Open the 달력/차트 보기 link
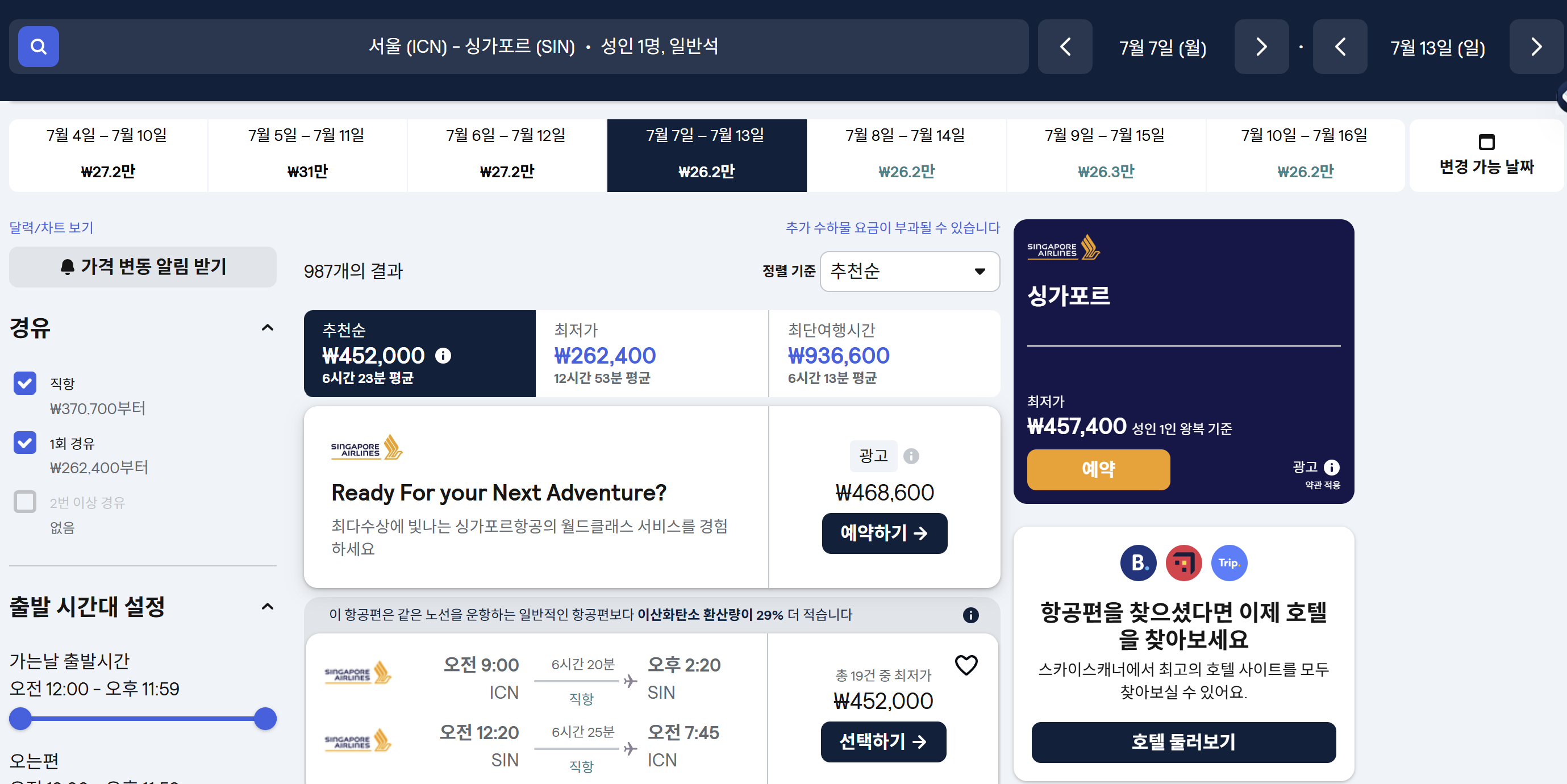The height and width of the screenshot is (784, 1567). [x=51, y=227]
